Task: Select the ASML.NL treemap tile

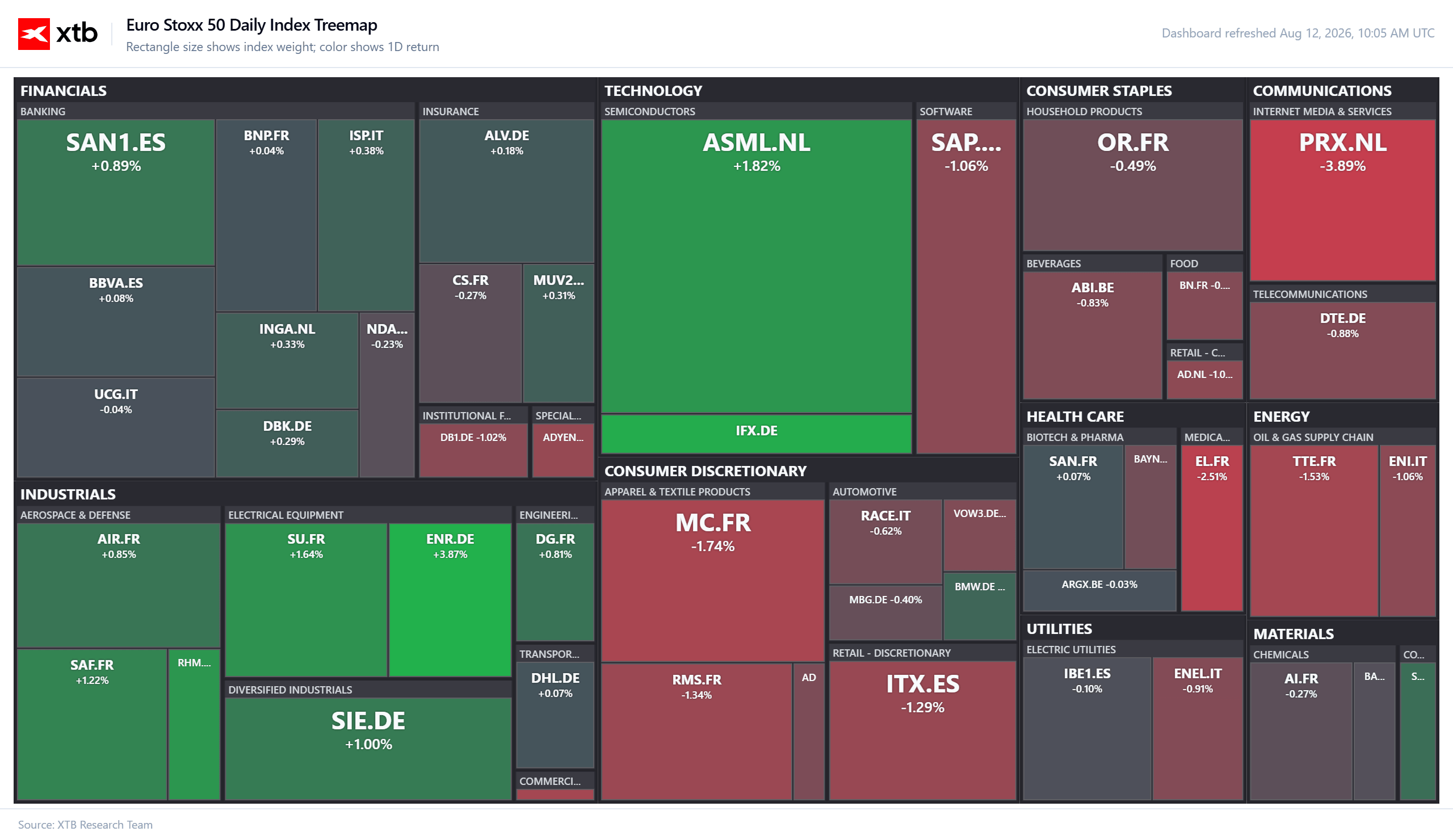Action: [756, 266]
